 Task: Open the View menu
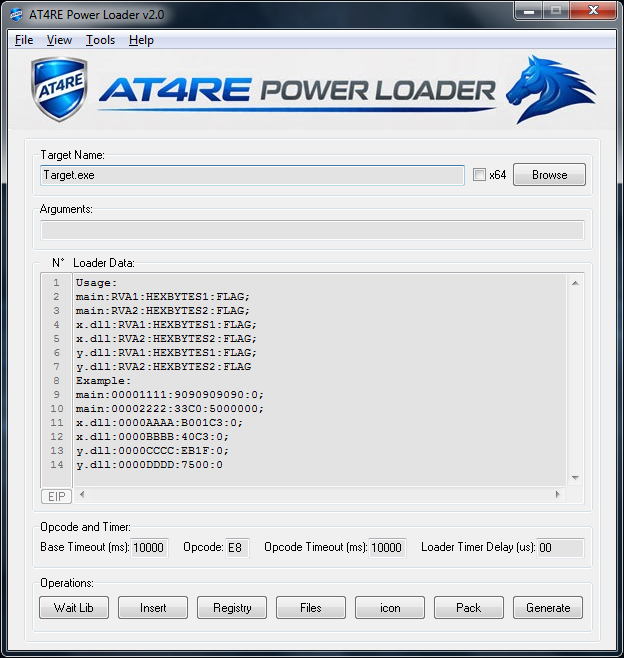click(59, 40)
